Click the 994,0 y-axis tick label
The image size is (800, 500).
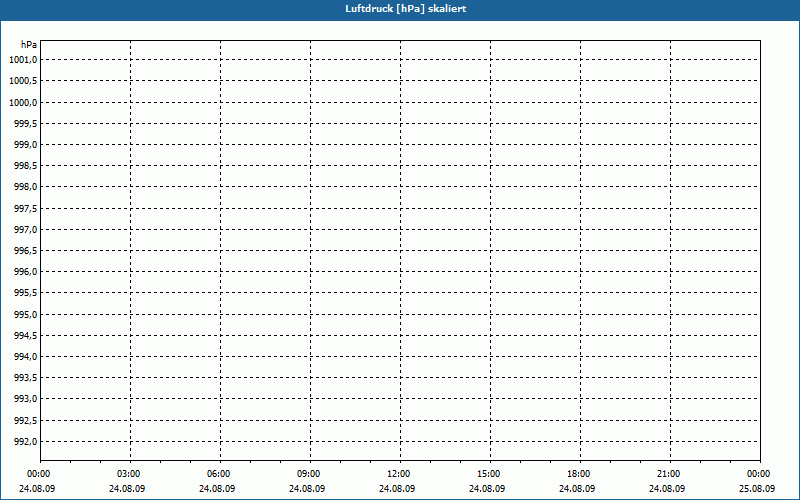click(25, 357)
